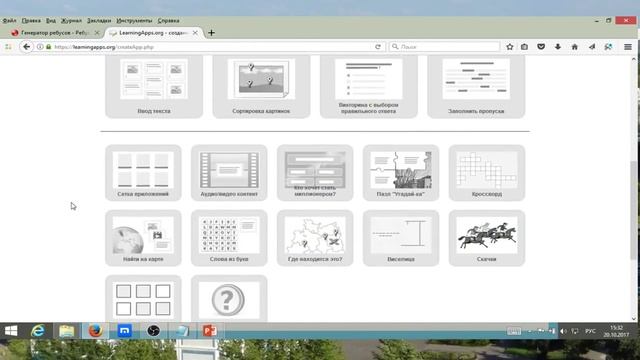Open the Windows Start menu
Screen dimensions: 640x360
pyautogui.click(x=11, y=331)
